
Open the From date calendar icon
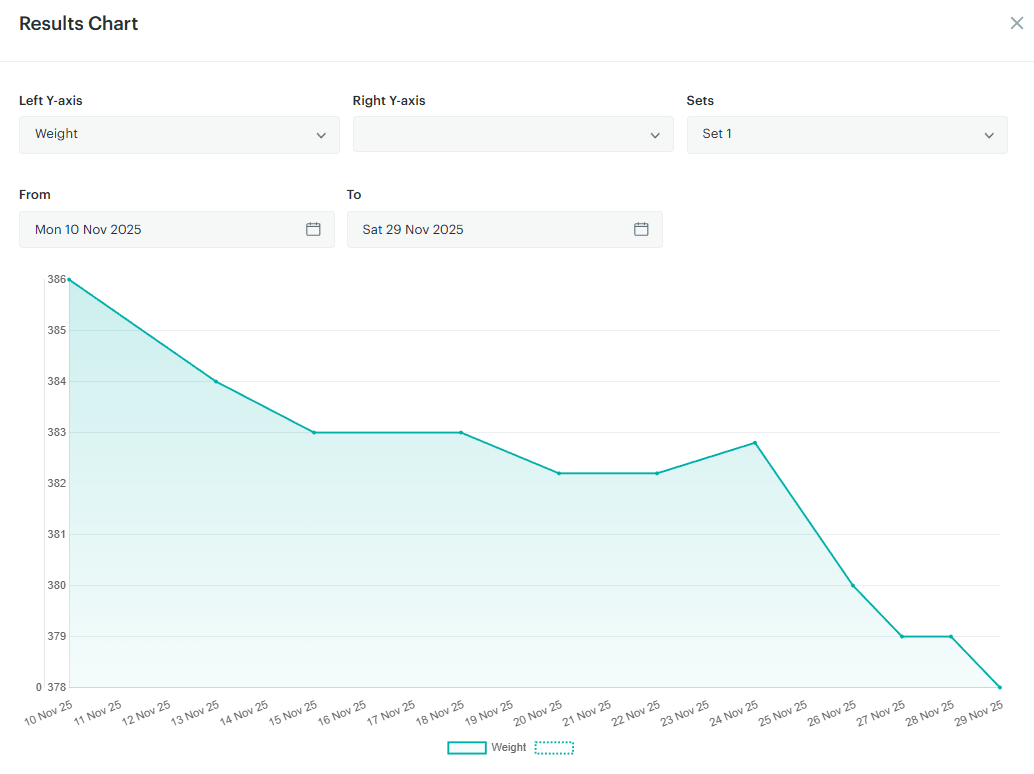(313, 229)
